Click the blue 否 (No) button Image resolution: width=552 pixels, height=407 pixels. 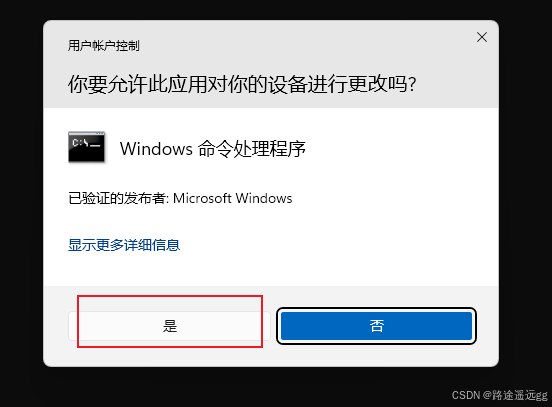coord(376,326)
